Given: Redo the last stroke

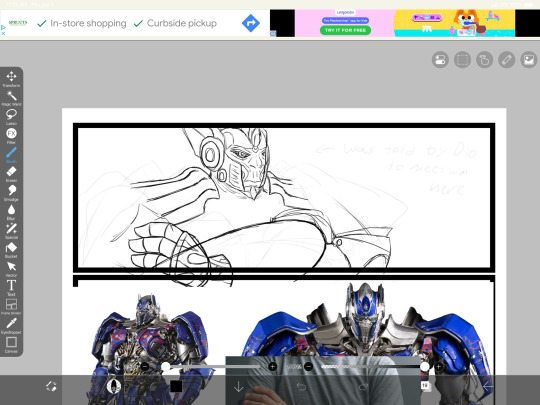Looking at the screenshot, I should 363,387.
